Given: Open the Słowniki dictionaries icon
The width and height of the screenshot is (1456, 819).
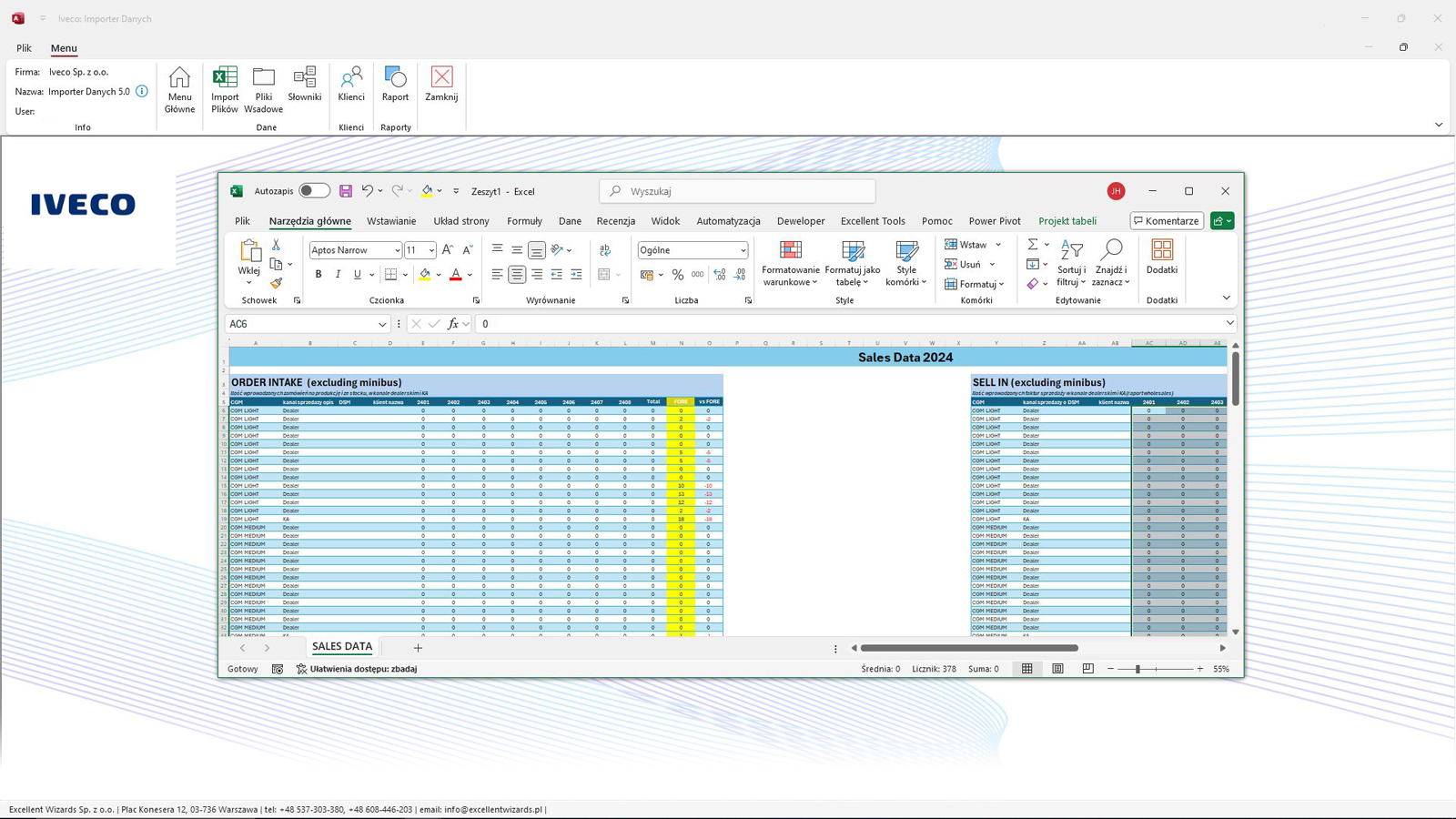Looking at the screenshot, I should tap(305, 84).
